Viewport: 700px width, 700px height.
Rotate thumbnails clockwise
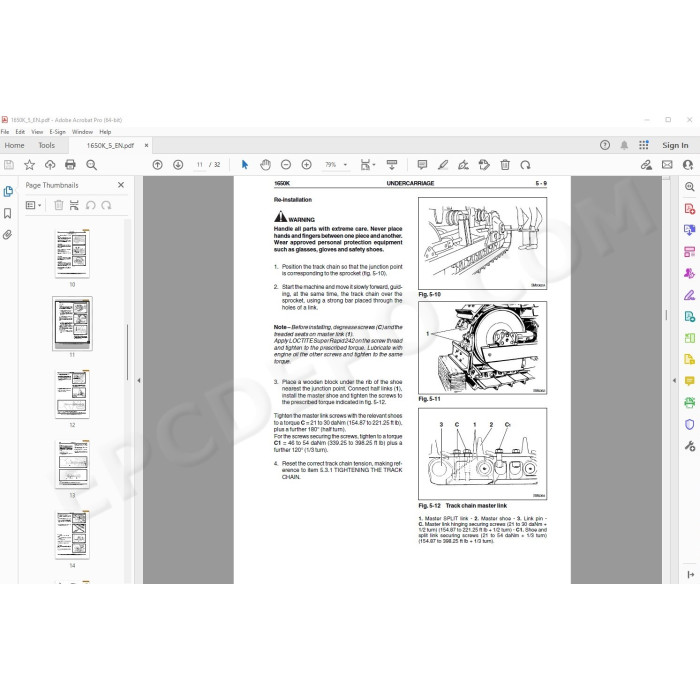coord(106,205)
